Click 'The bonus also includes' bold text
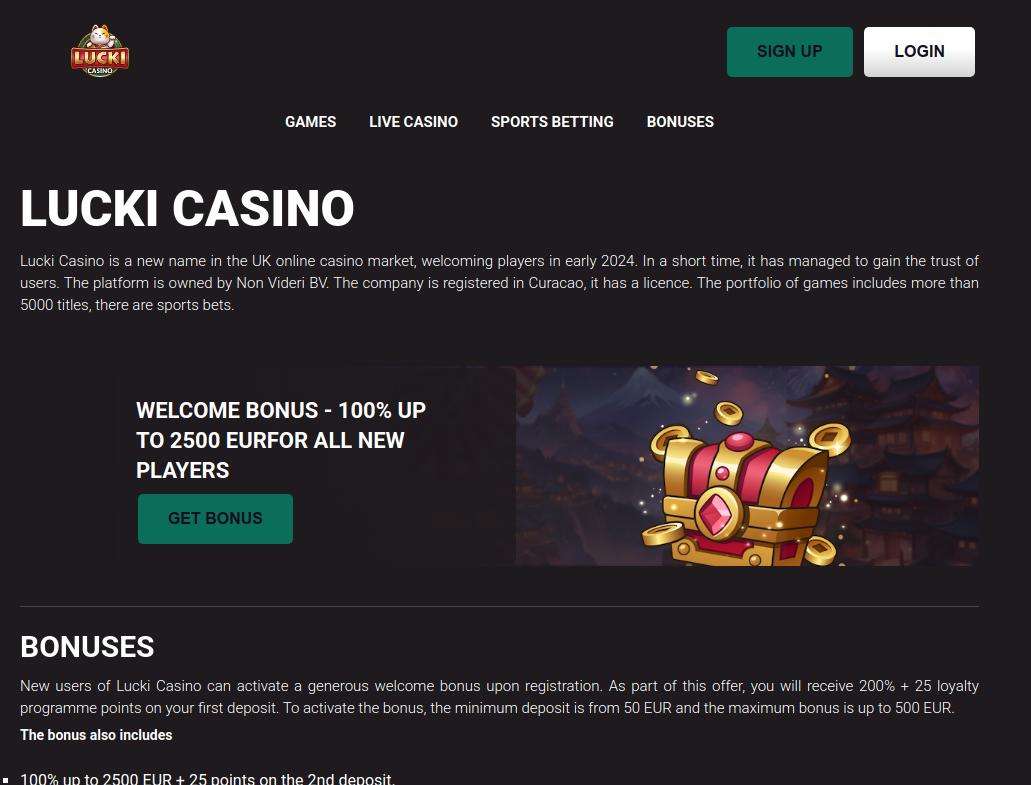This screenshot has height=785, width=1031. (96, 735)
